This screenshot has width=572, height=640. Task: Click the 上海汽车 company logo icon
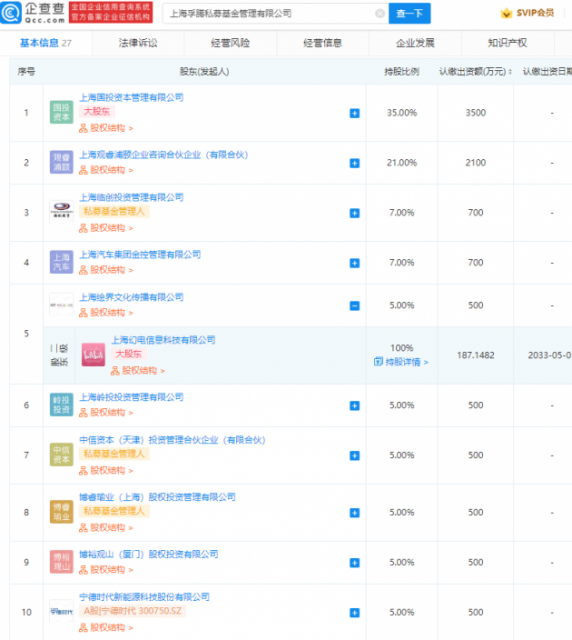pyautogui.click(x=61, y=262)
